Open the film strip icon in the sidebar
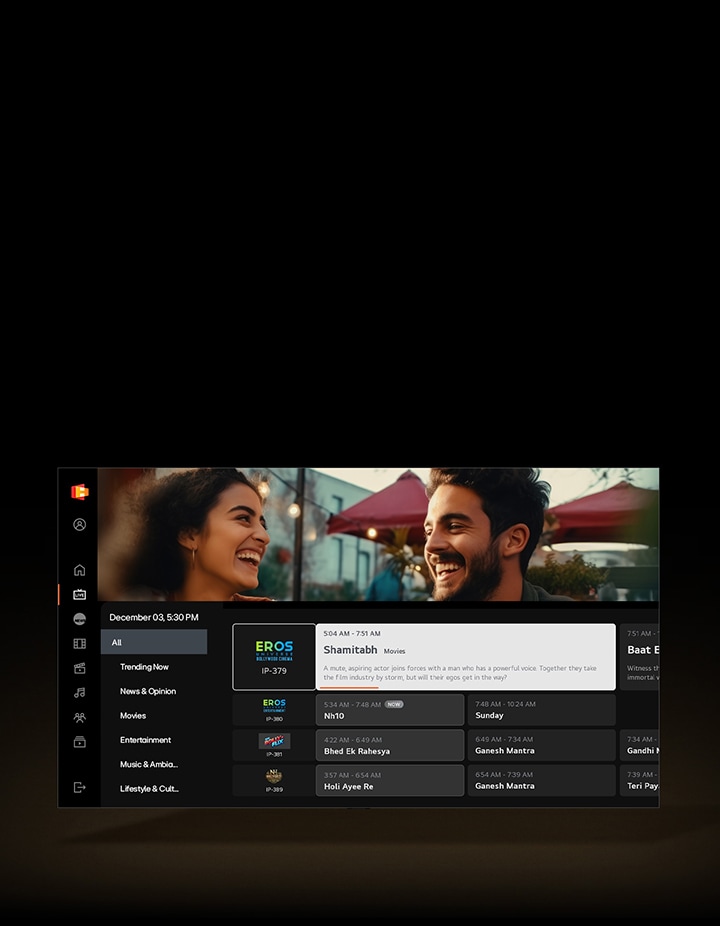This screenshot has width=720, height=926. point(80,644)
